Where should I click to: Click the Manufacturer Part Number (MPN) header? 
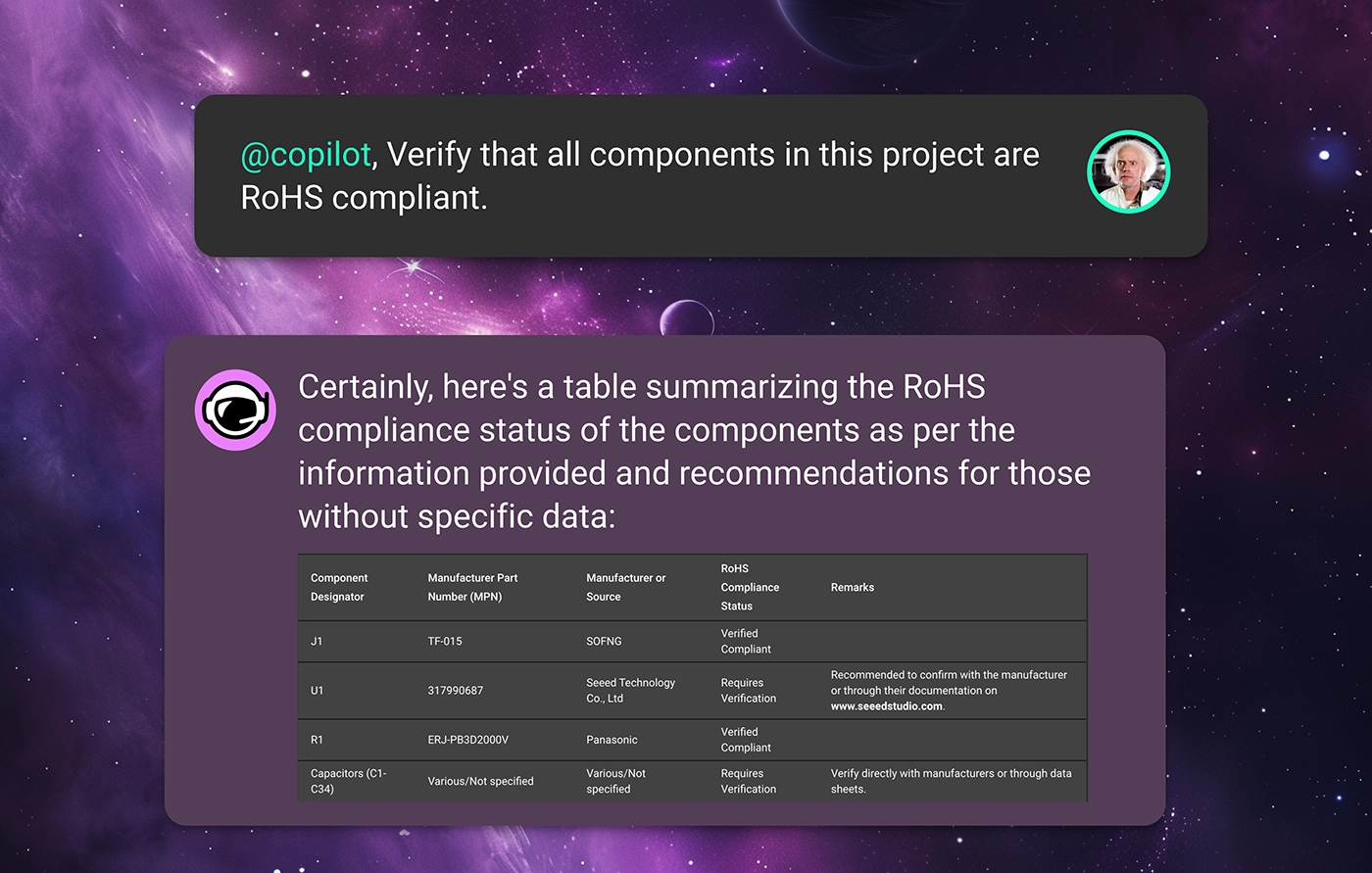pyautogui.click(x=472, y=587)
